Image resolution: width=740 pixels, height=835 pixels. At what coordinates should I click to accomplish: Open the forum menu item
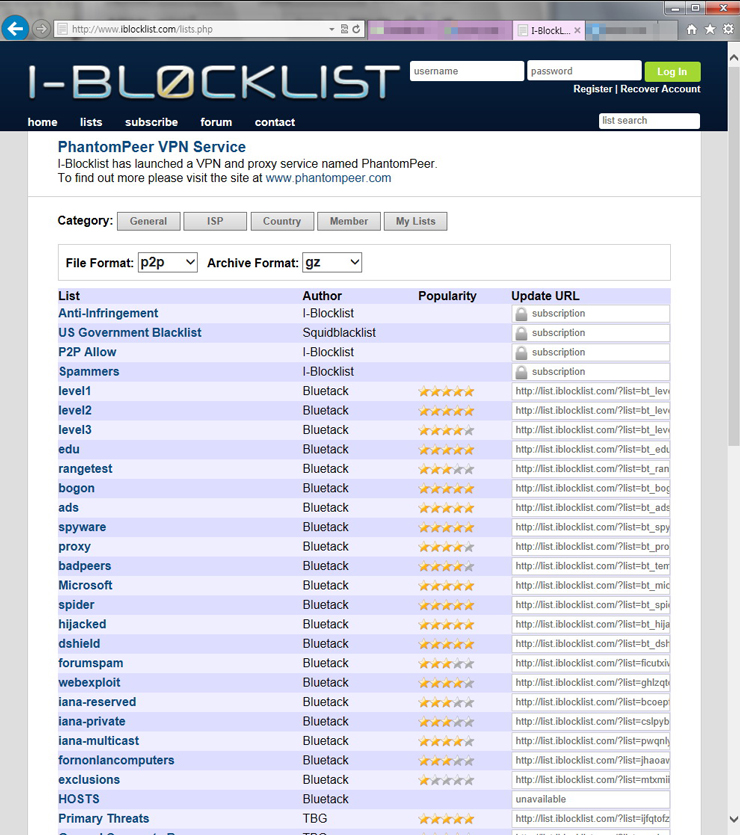(x=216, y=122)
